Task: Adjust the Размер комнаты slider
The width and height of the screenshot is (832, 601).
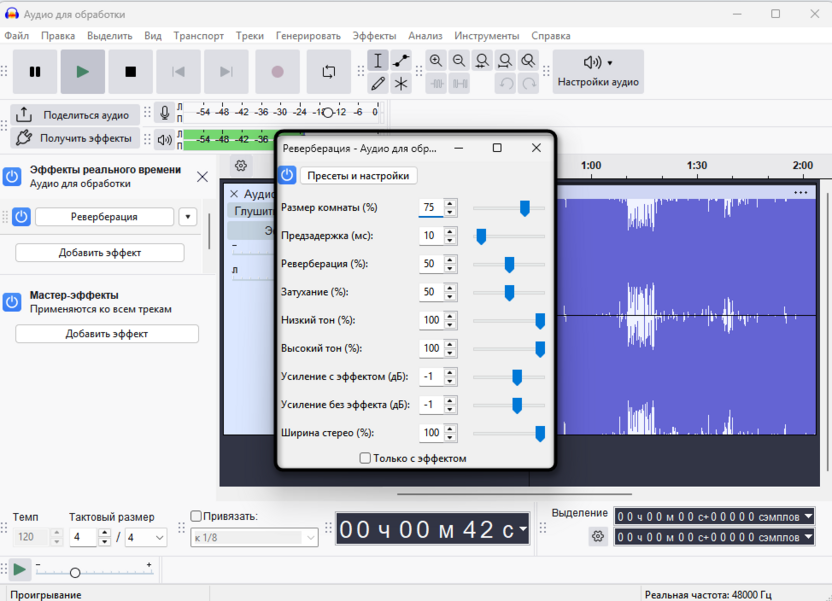Action: [x=524, y=208]
